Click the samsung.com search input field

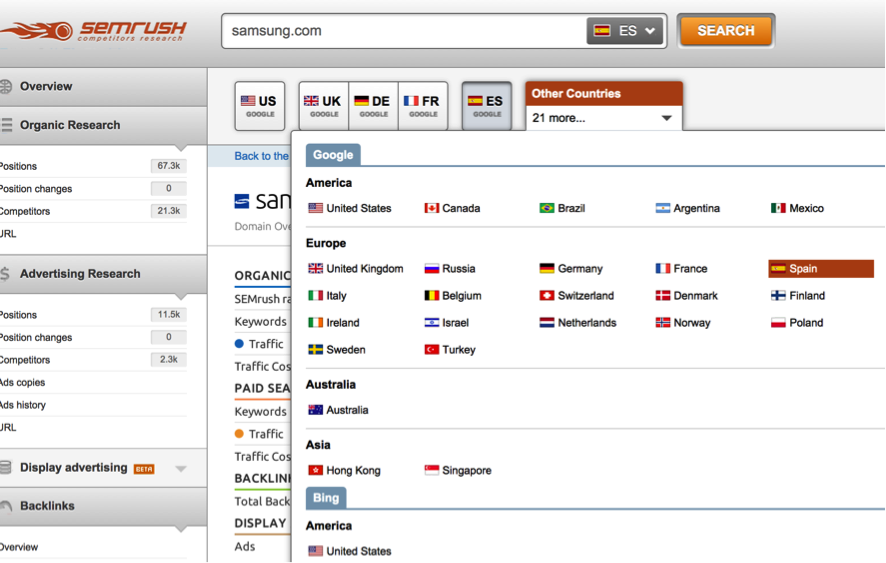(x=404, y=31)
